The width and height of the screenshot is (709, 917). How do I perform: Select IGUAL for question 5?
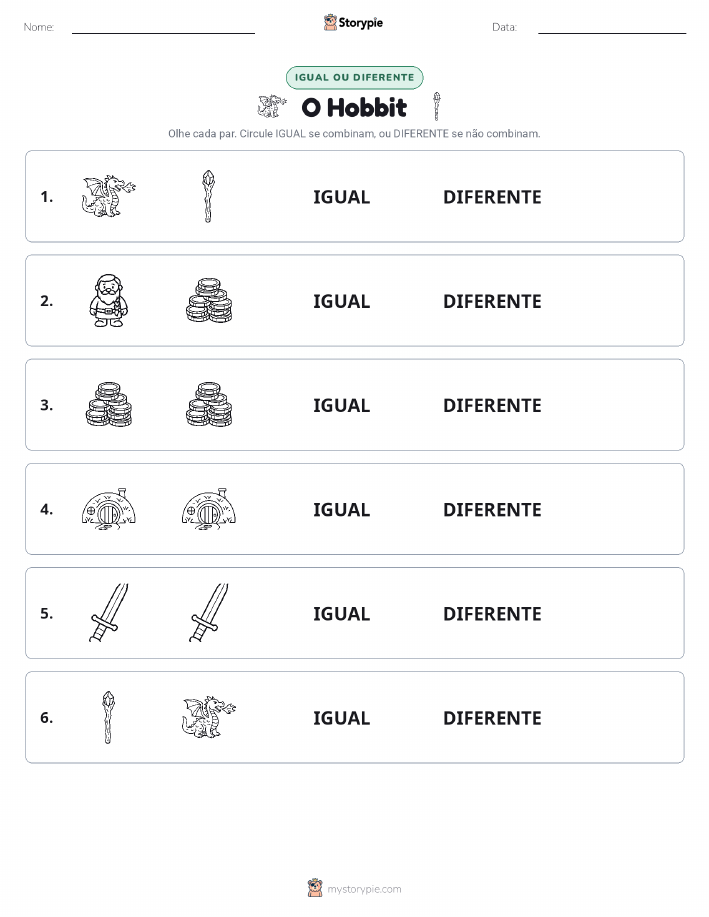click(x=342, y=613)
